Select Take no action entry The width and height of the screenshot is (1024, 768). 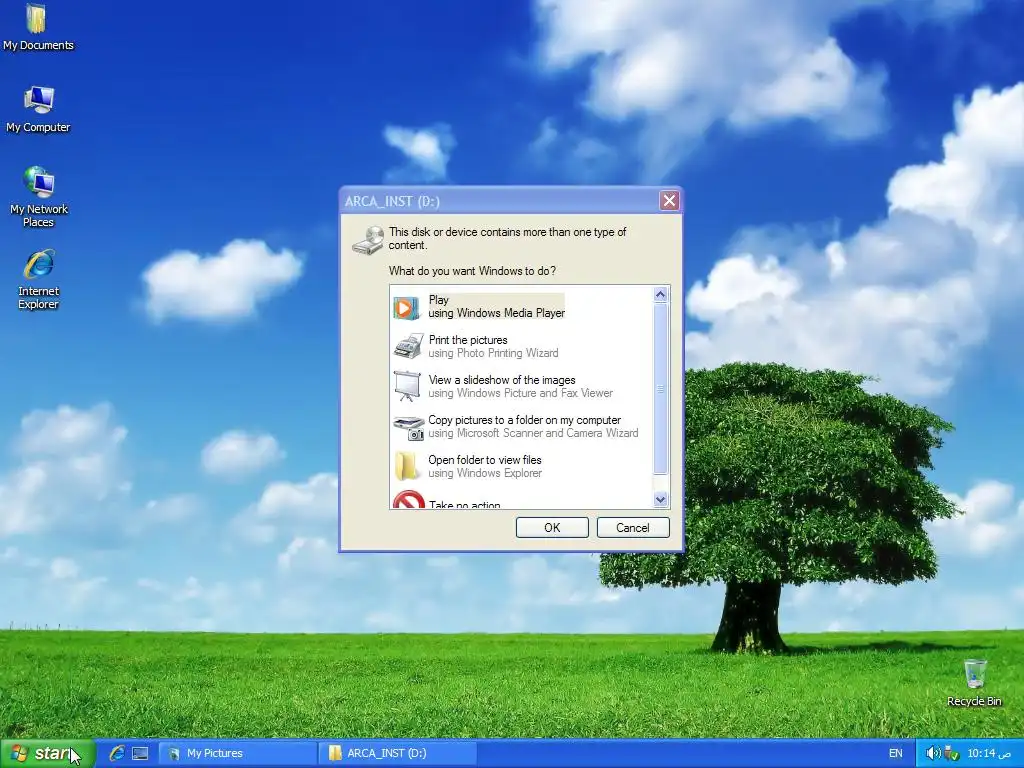[x=522, y=498]
